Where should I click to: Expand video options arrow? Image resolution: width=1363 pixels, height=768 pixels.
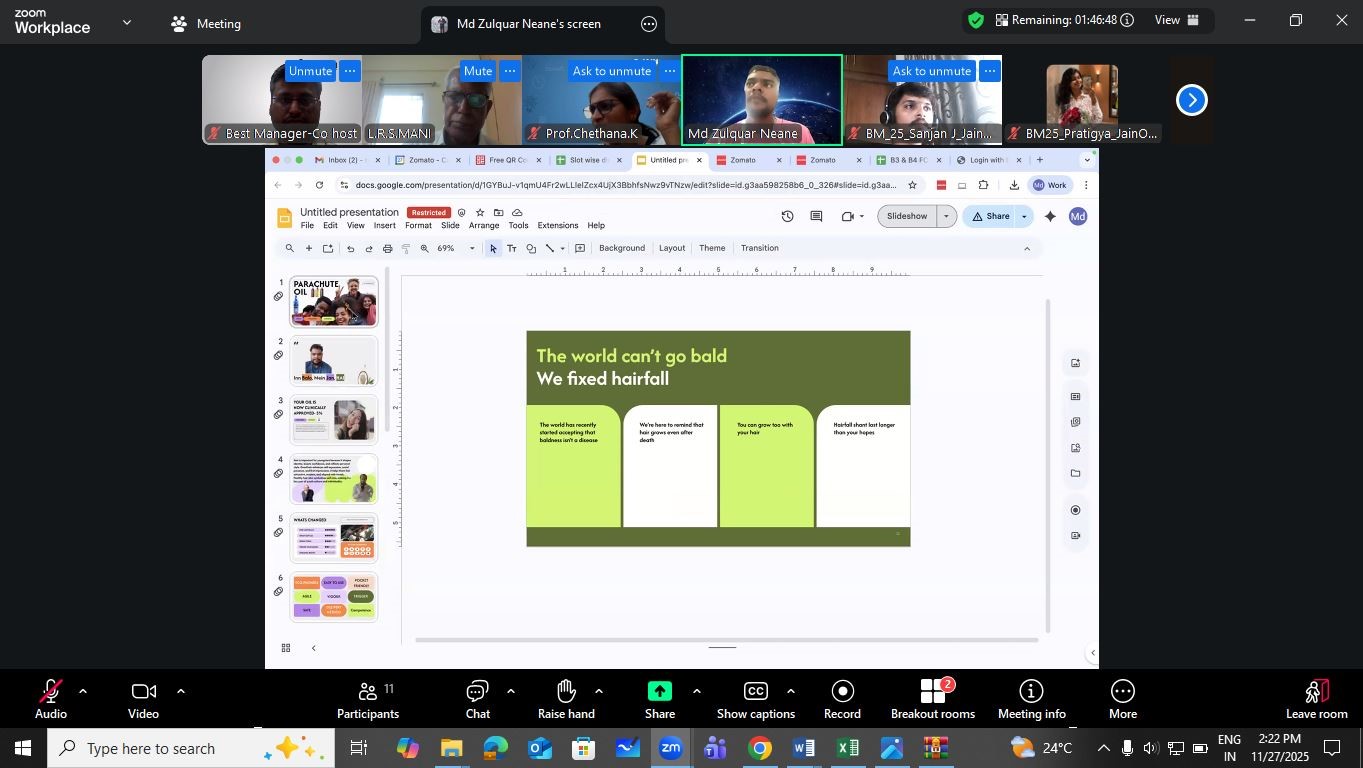point(181,691)
